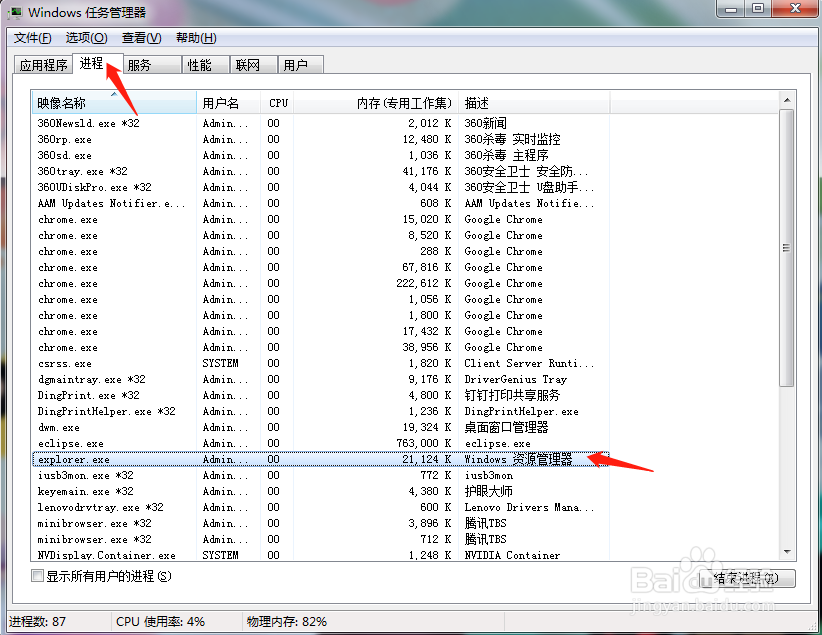The image size is (822, 635).
Task: Sort by 映像名称 column header
Action: click(114, 103)
